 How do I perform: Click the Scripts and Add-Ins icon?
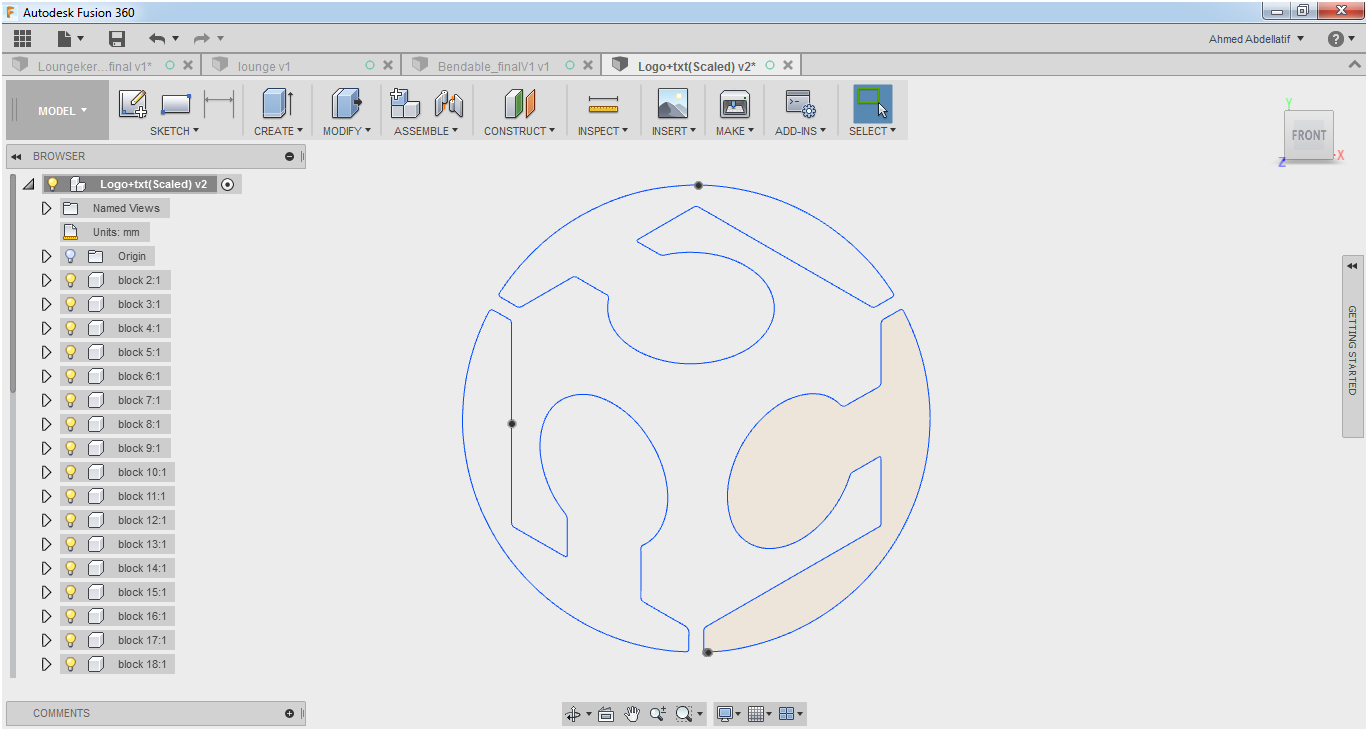800,104
